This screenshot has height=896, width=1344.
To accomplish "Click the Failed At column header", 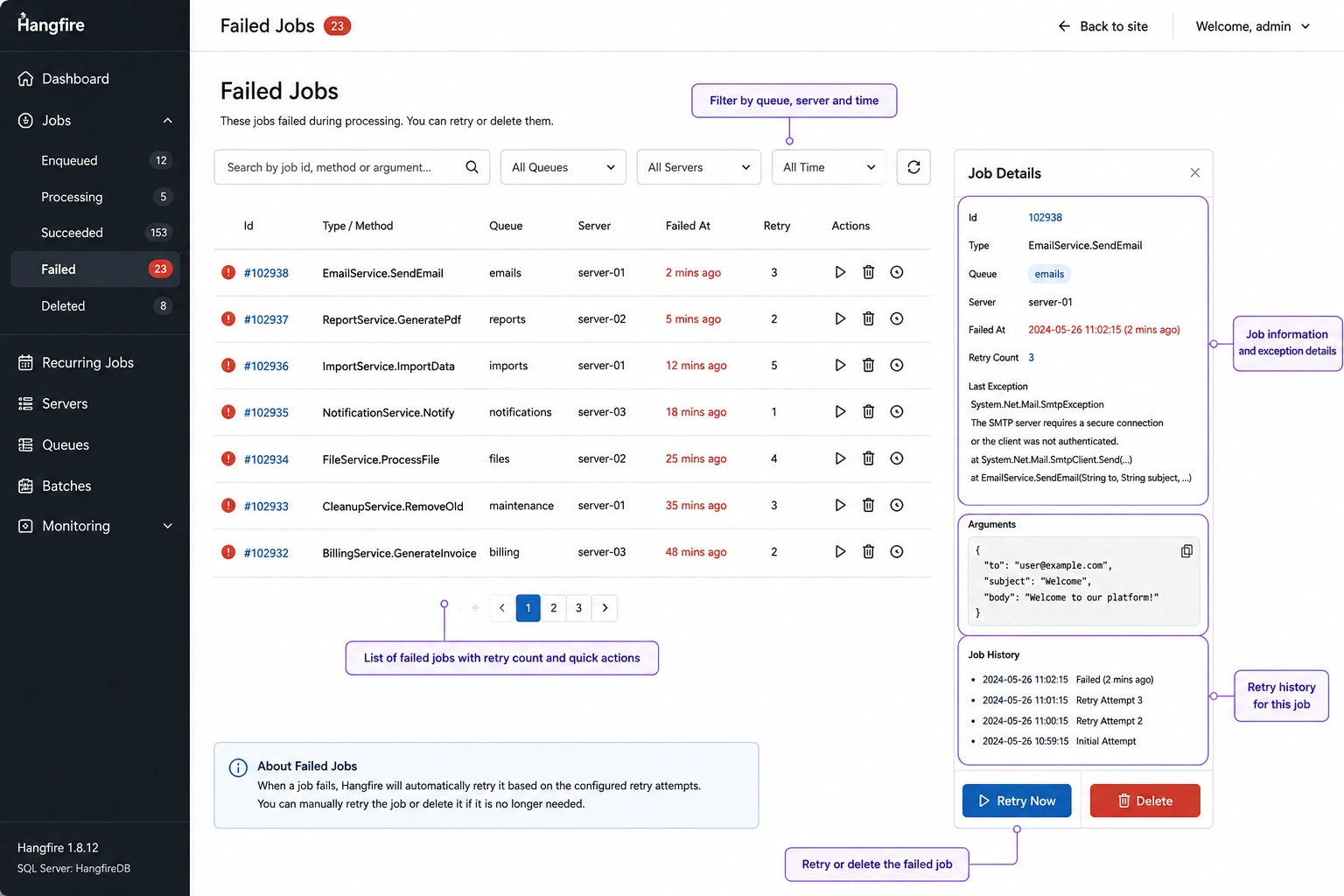I will coord(688,226).
